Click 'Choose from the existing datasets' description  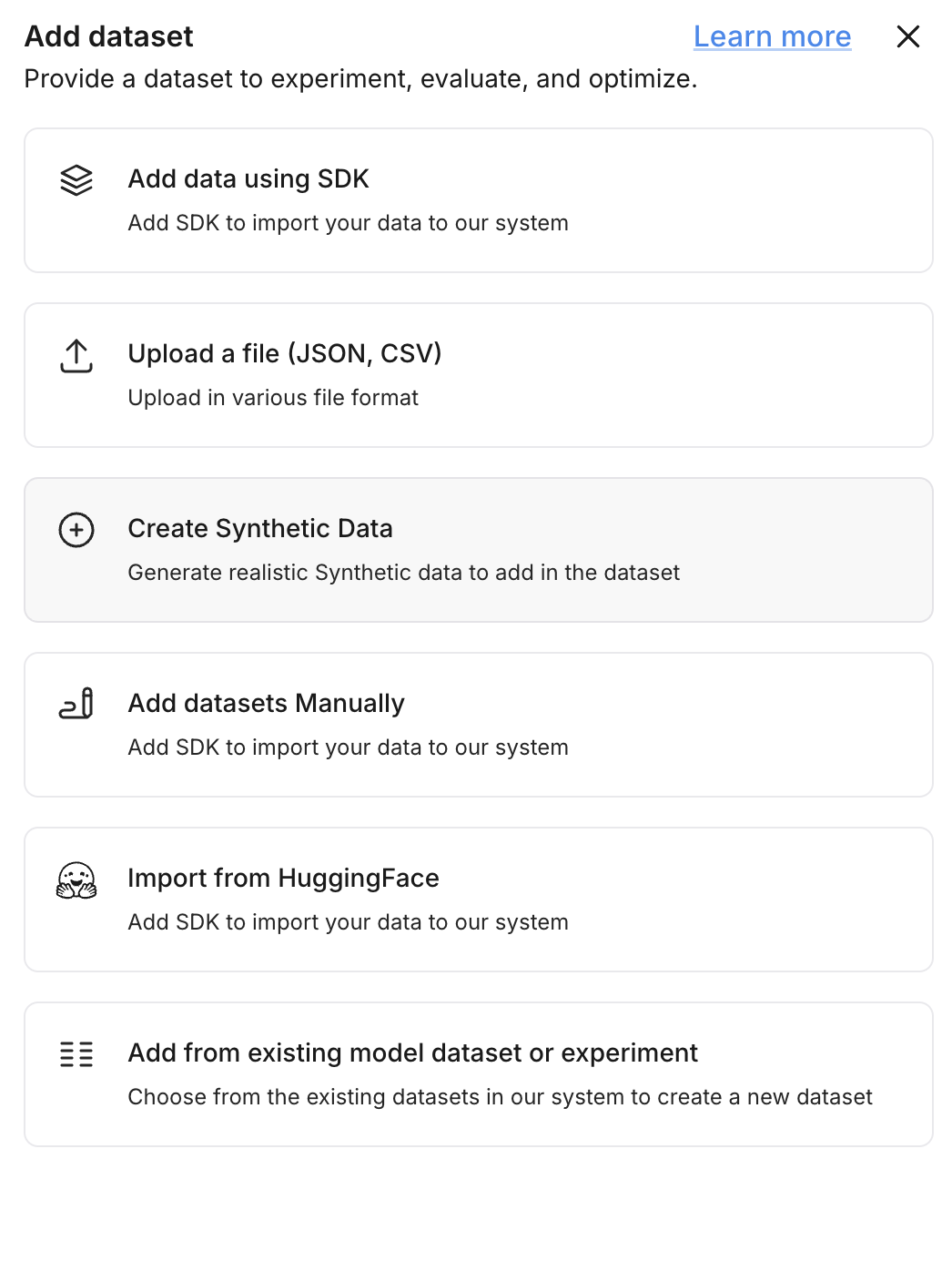click(x=500, y=1097)
